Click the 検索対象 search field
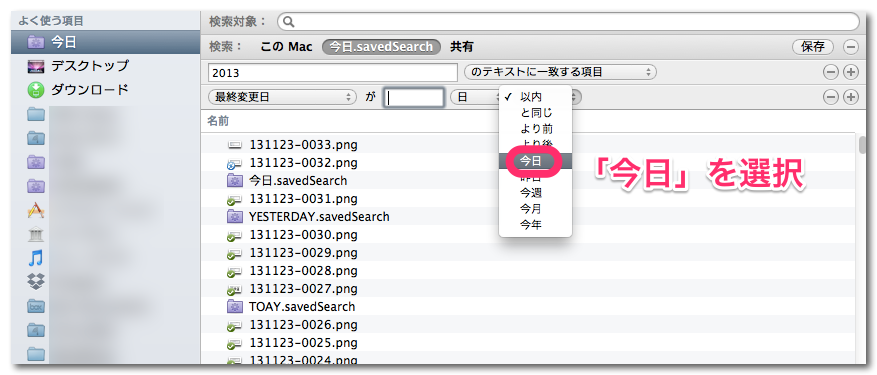The image size is (877, 375). click(x=568, y=22)
